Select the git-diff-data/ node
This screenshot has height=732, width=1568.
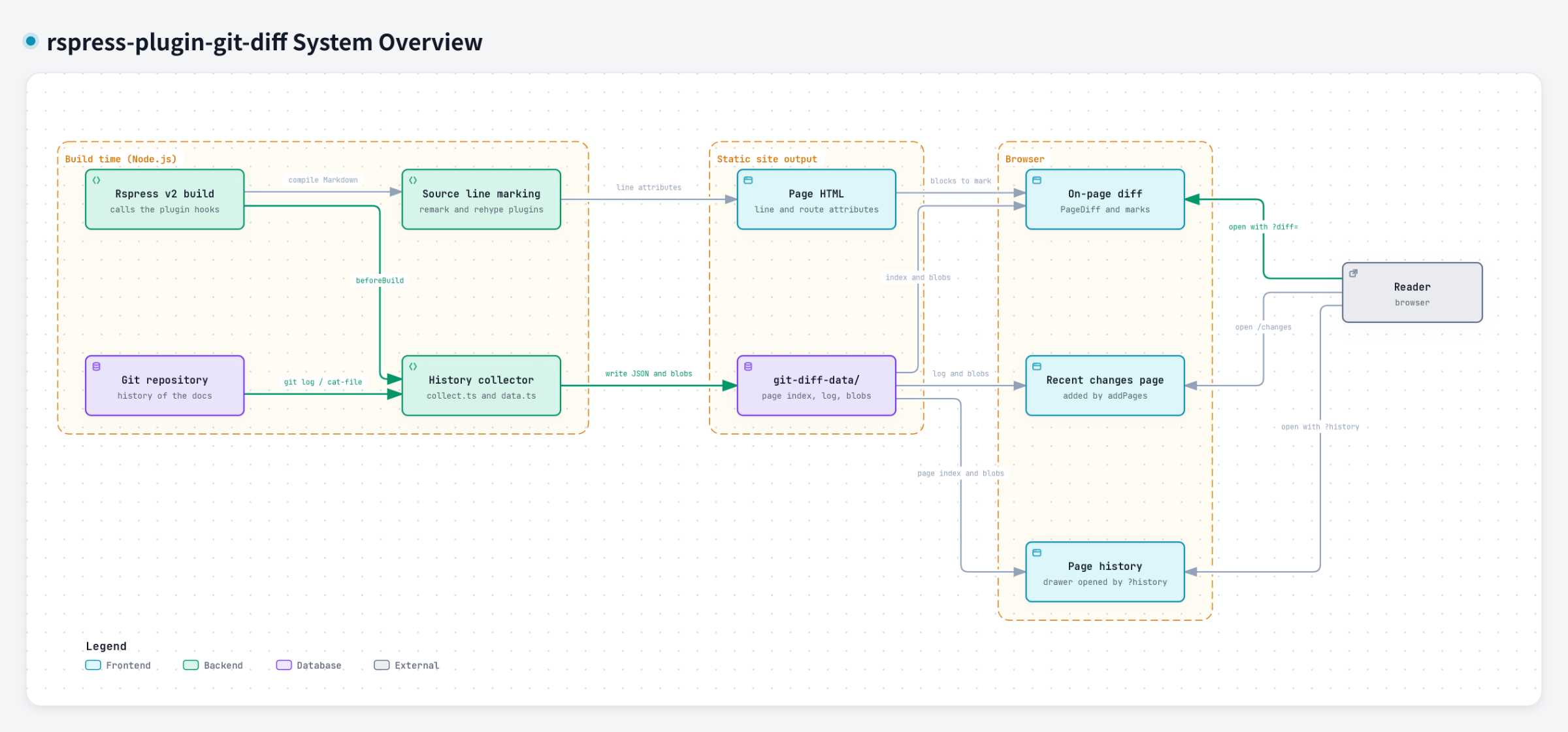click(x=817, y=386)
